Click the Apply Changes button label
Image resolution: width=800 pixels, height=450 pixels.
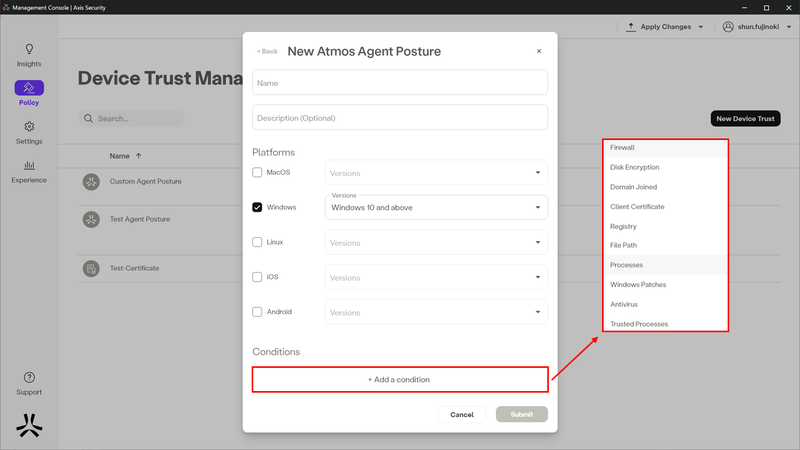click(x=665, y=27)
